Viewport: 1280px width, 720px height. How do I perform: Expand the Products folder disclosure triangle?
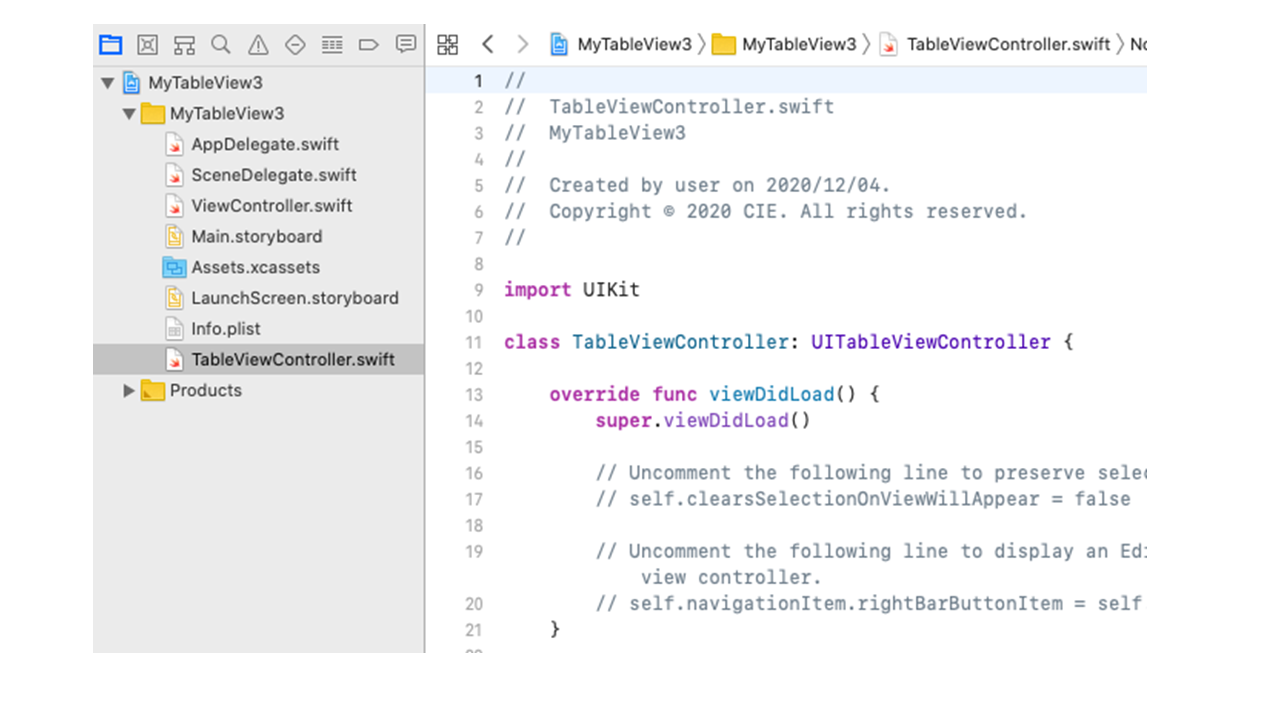click(129, 391)
